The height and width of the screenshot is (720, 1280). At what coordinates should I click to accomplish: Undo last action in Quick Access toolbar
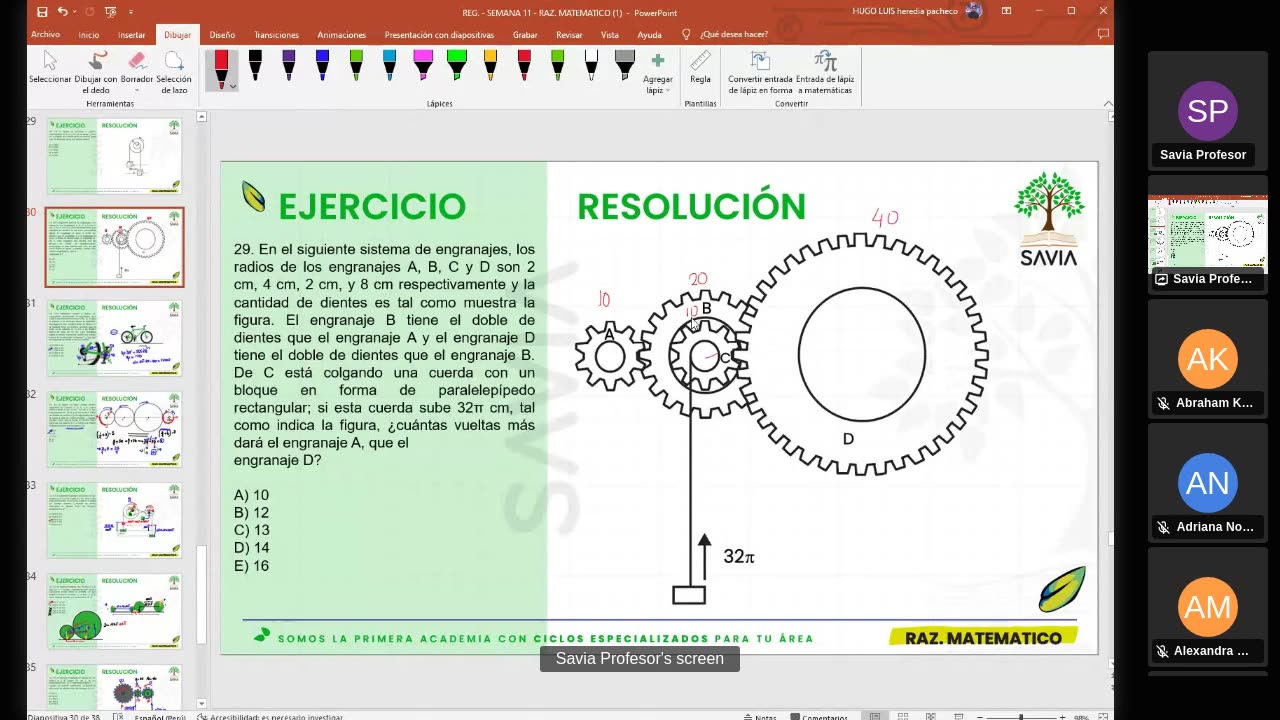[x=63, y=12]
